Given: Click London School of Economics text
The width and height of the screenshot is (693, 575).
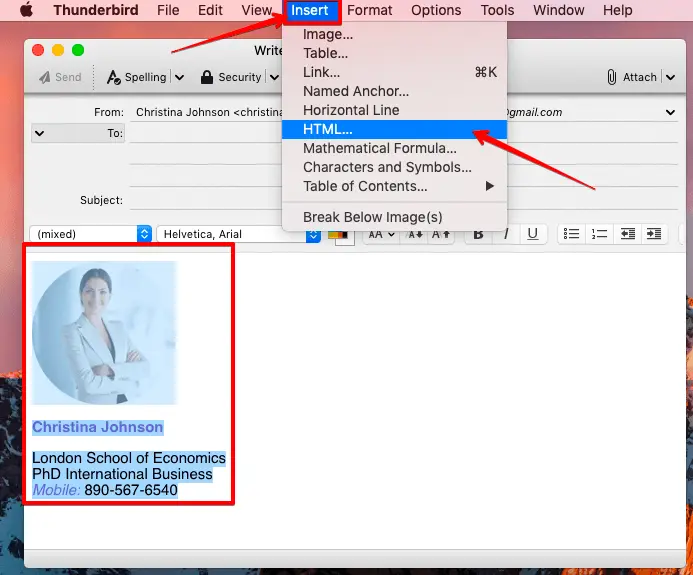Looking at the screenshot, I should coord(129,458).
